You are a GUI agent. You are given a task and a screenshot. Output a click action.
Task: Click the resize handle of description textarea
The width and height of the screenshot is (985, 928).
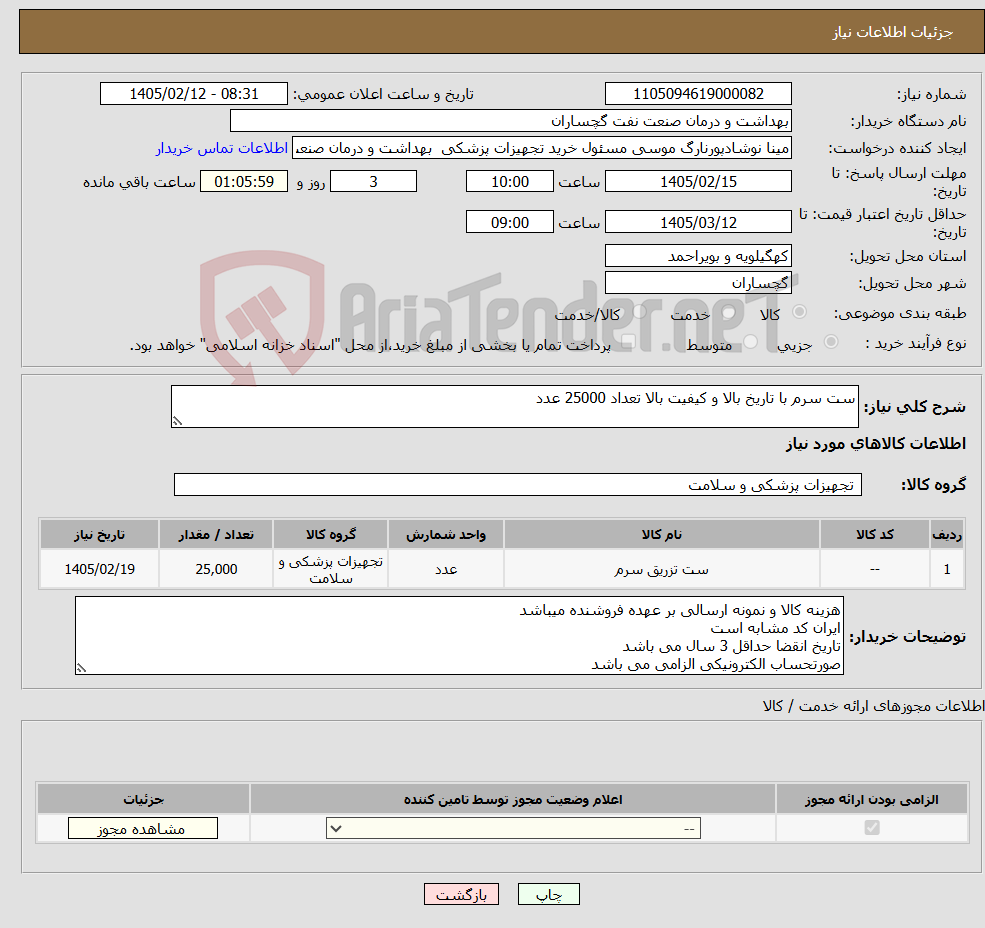(177, 422)
